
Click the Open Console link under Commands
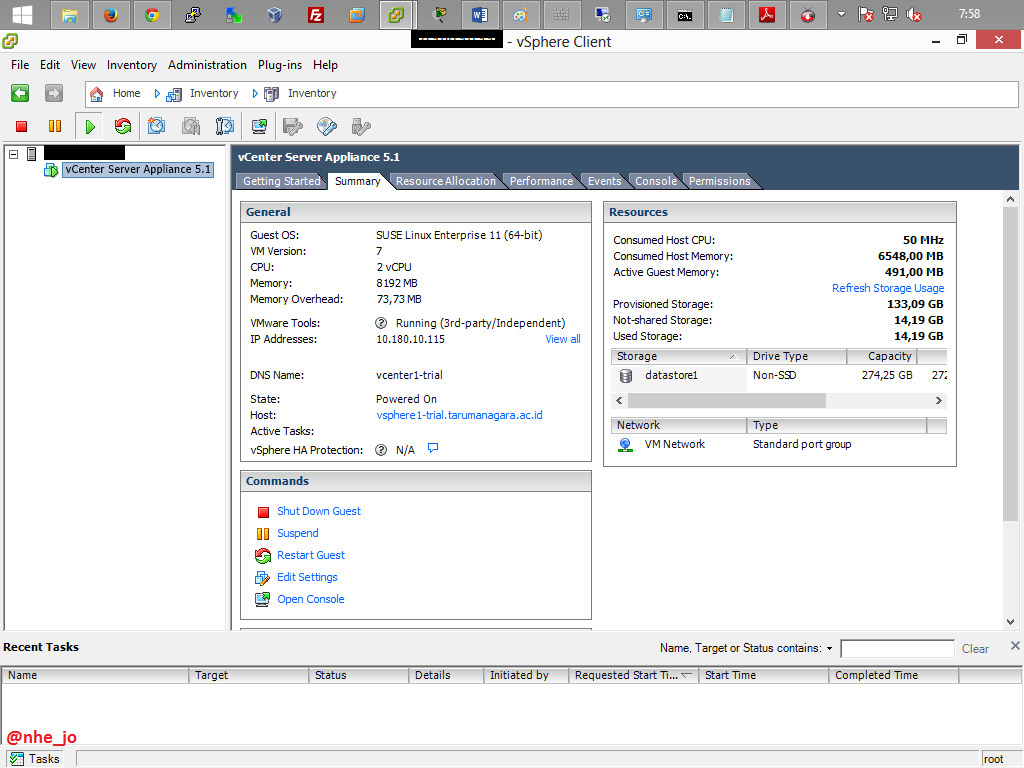(x=311, y=600)
